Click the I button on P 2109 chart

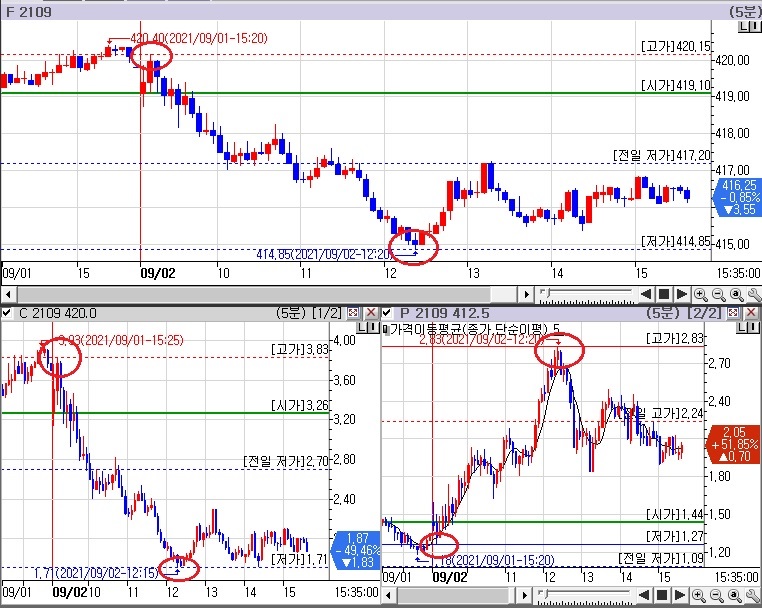[x=755, y=328]
